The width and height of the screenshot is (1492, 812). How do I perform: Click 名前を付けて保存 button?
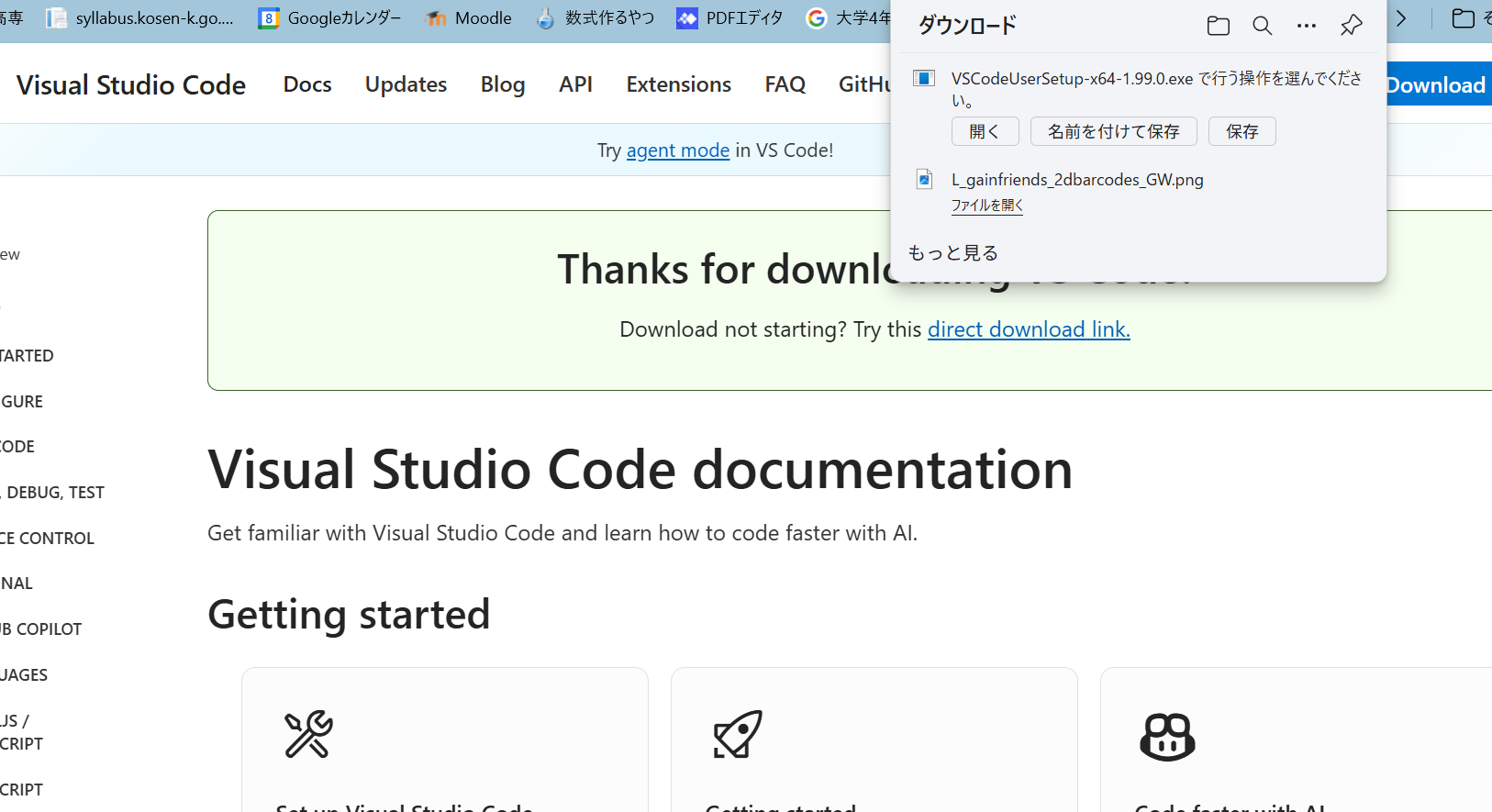click(1114, 131)
